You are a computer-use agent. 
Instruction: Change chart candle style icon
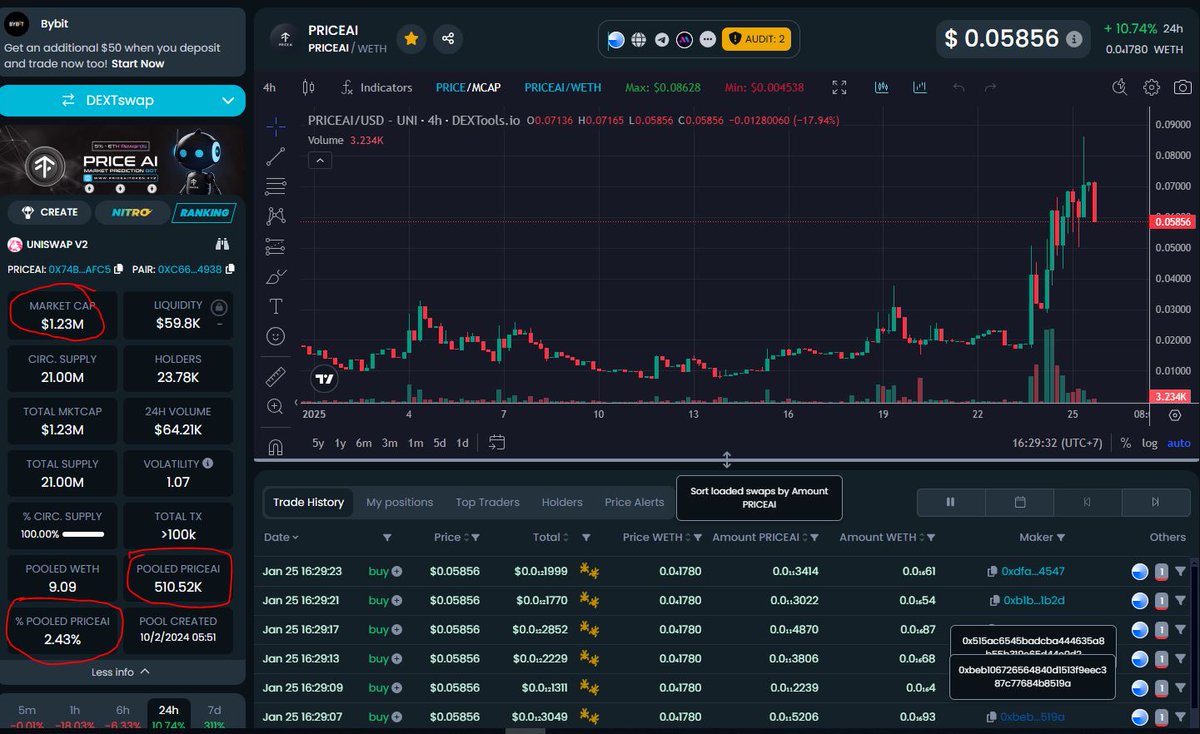click(x=308, y=88)
